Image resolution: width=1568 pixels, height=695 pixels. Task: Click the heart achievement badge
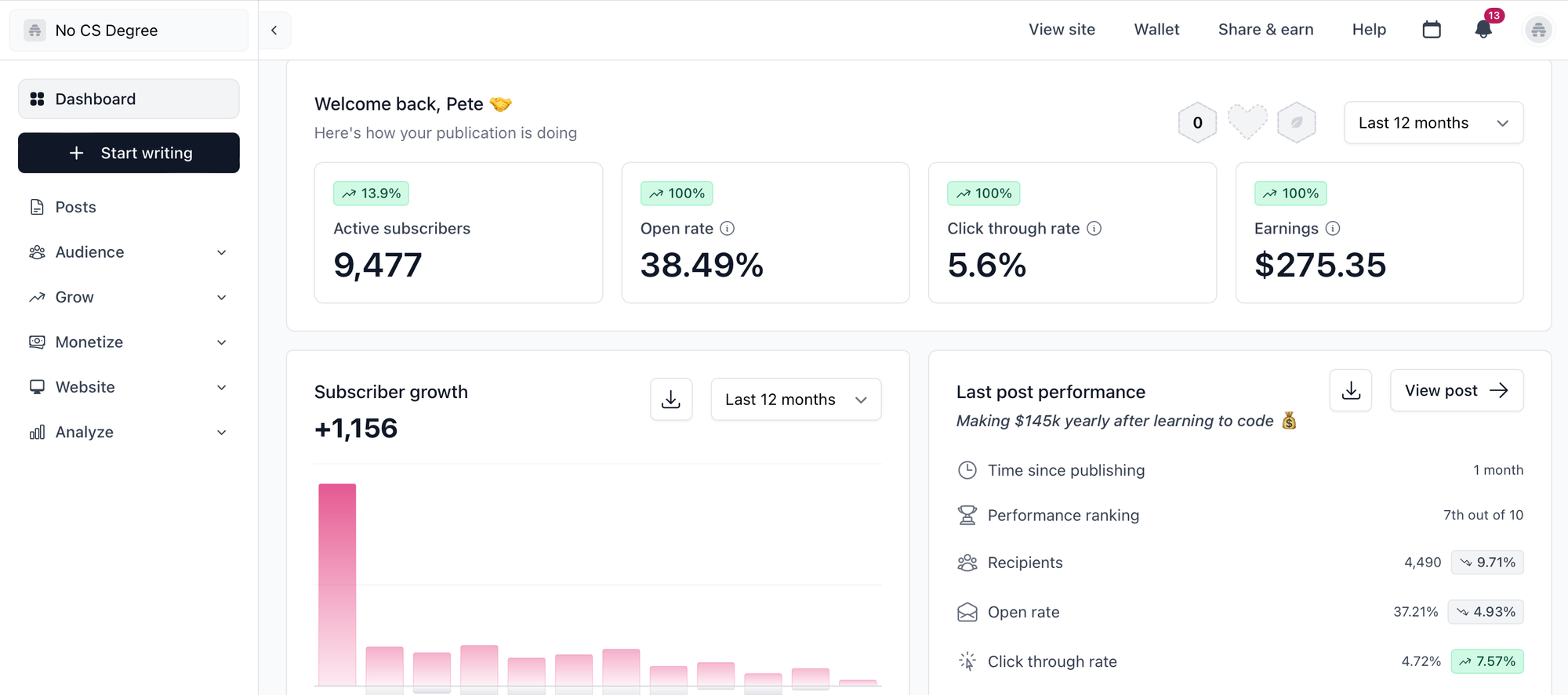(x=1247, y=122)
